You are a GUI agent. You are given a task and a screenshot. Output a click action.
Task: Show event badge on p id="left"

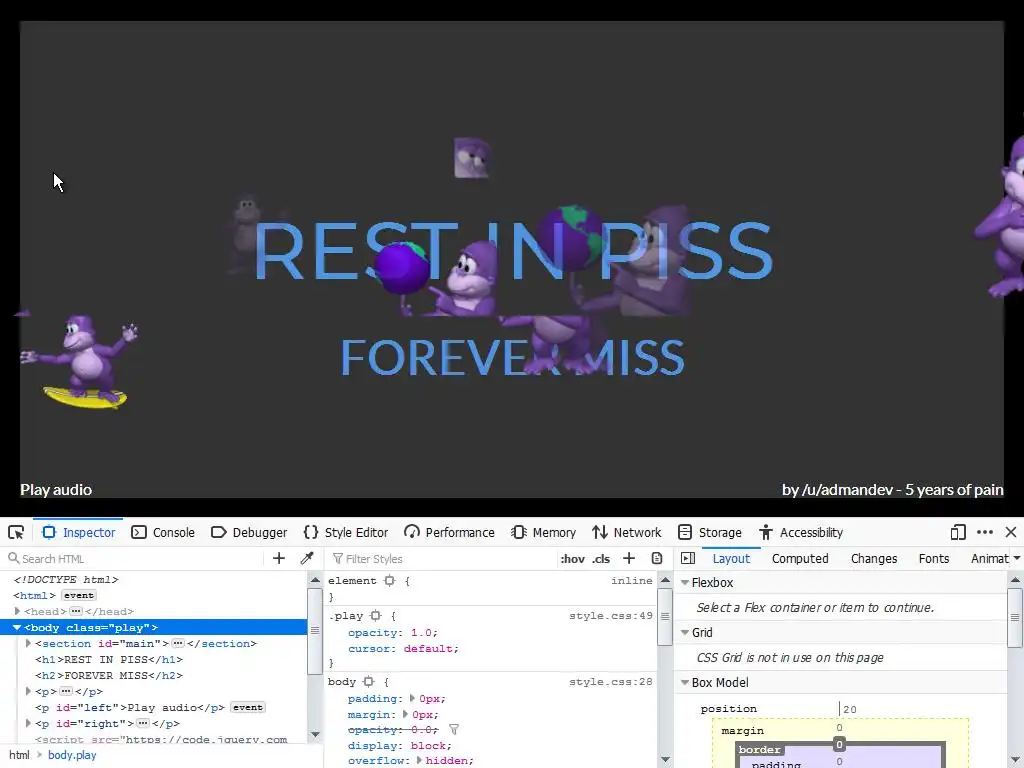(x=248, y=707)
